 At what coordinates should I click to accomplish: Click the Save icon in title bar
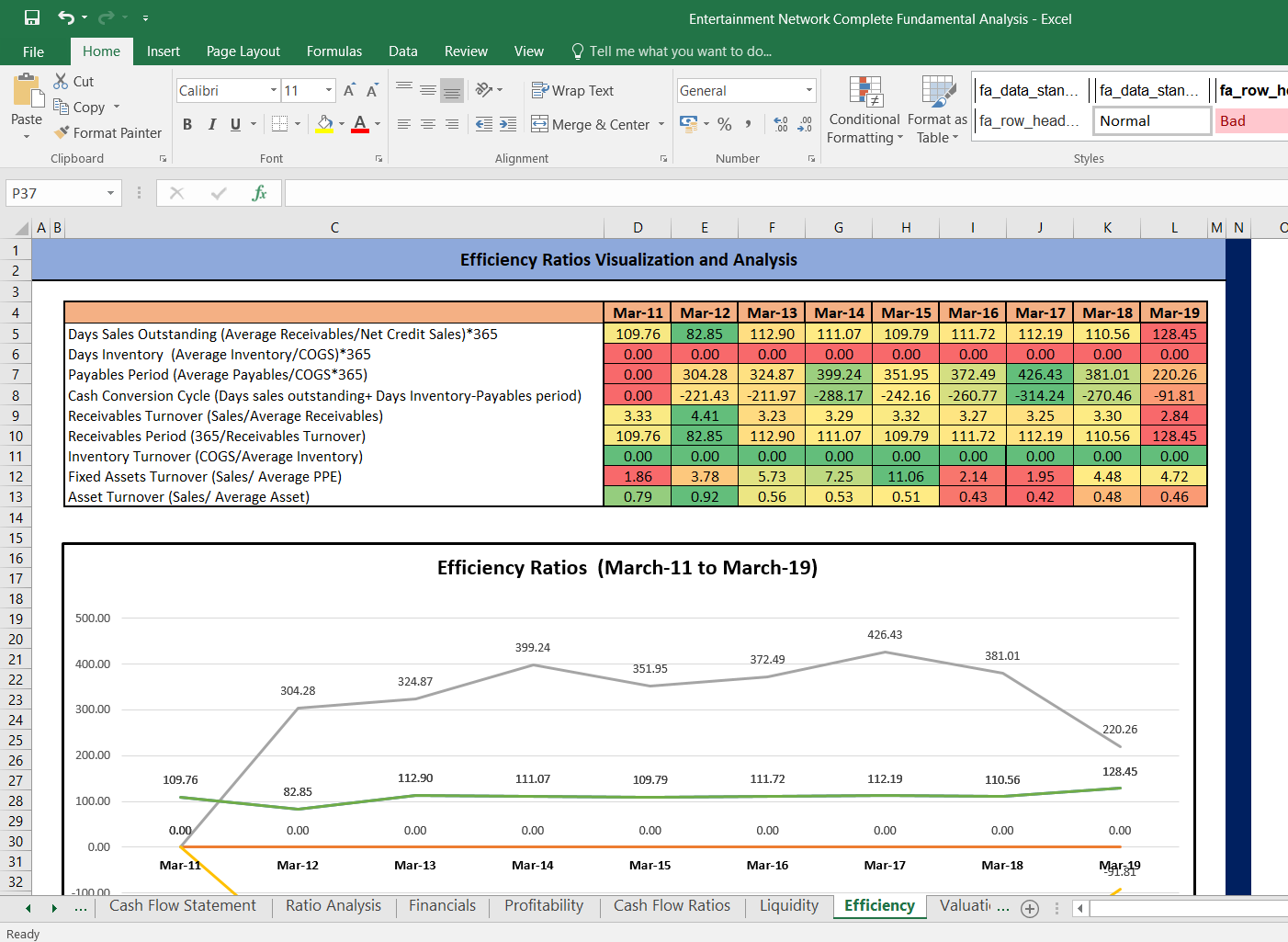[x=32, y=17]
